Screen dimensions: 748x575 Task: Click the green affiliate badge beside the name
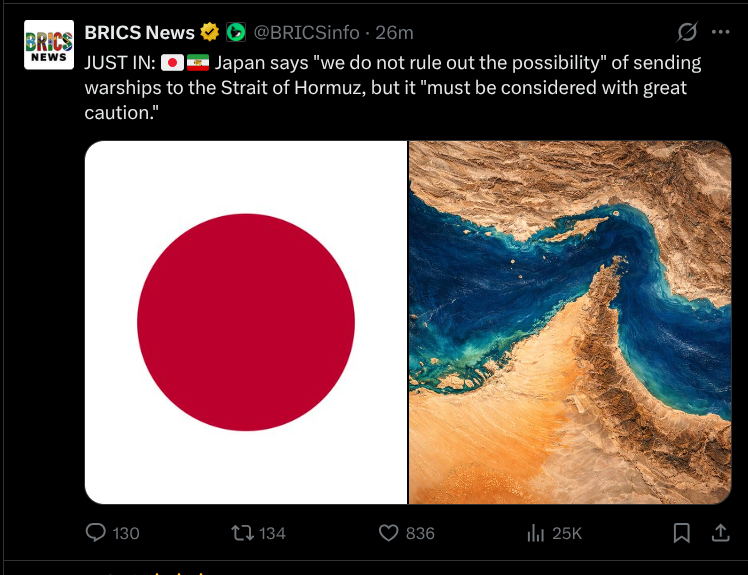(235, 32)
